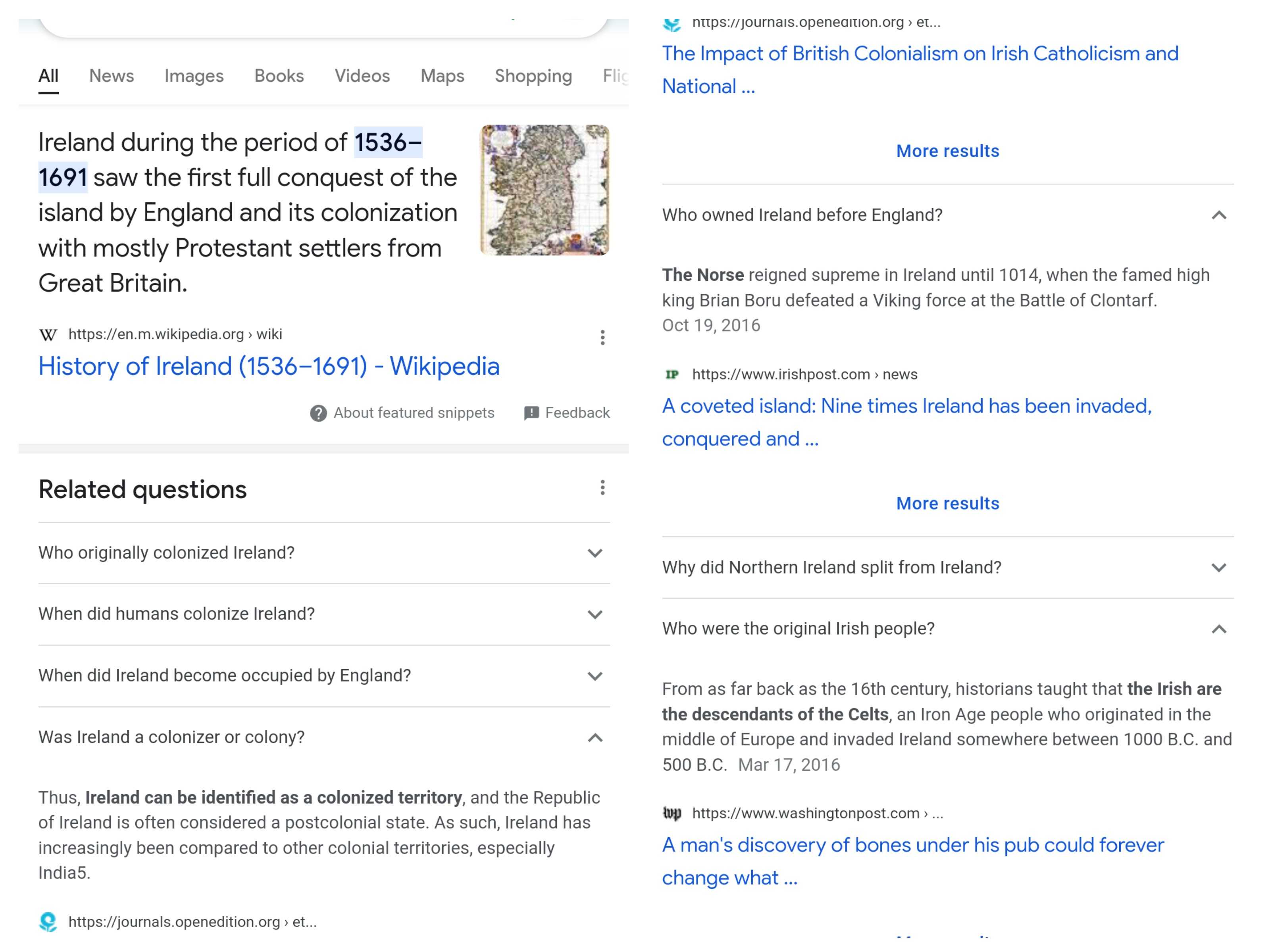Viewport: 1268px width, 952px height.
Task: Expand 'Why did Northern Ireland split from Ireland?'
Action: point(1219,568)
